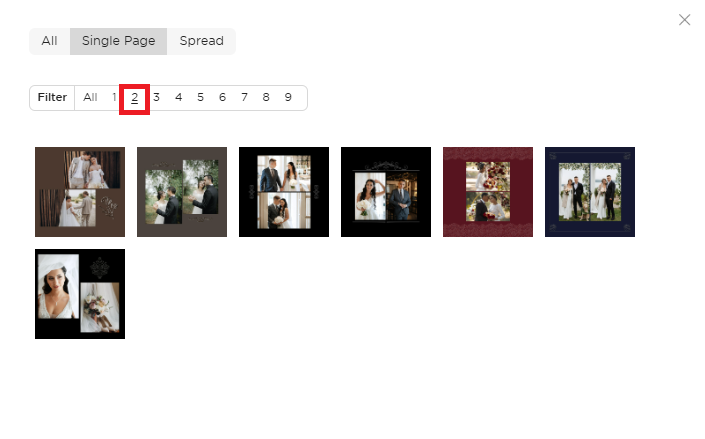Filter layouts by 2 photos

(134, 98)
